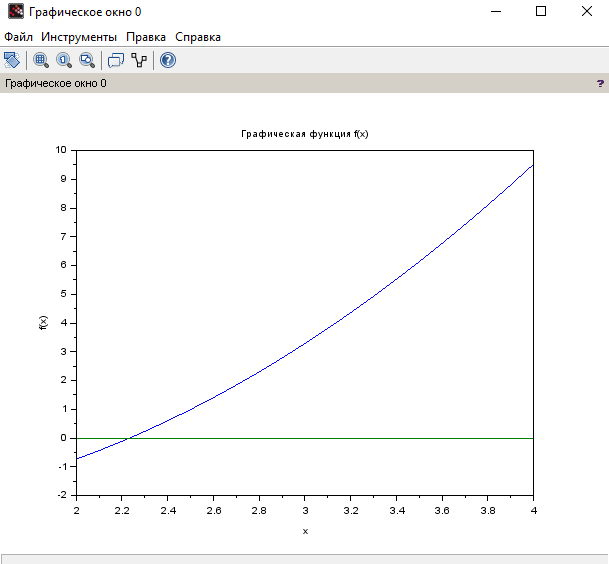The height and width of the screenshot is (564, 609).
Task: Toggle the datatip mode icon
Action: [116, 60]
